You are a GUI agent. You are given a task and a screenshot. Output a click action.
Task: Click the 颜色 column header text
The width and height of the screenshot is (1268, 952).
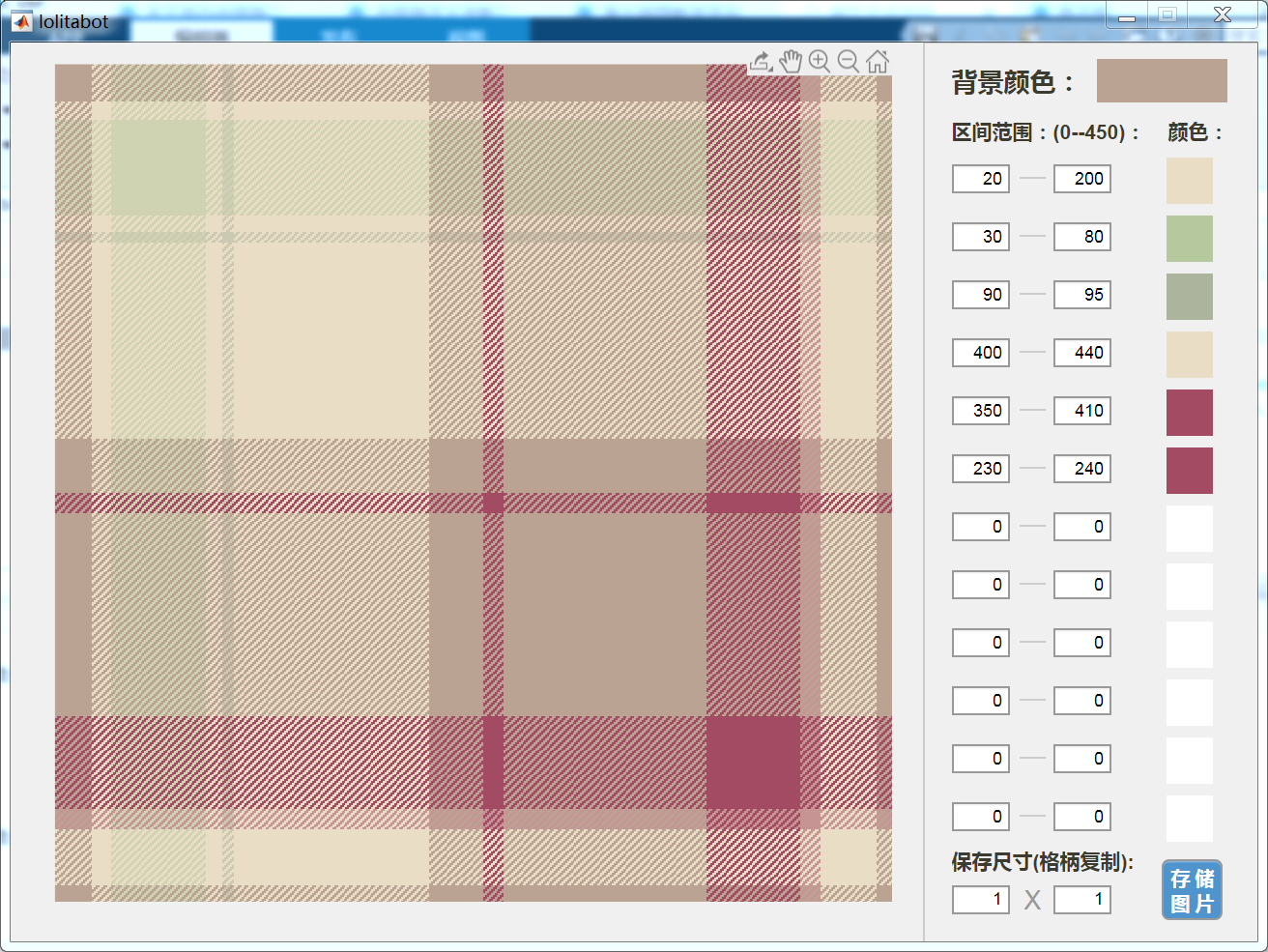pyautogui.click(x=1196, y=132)
